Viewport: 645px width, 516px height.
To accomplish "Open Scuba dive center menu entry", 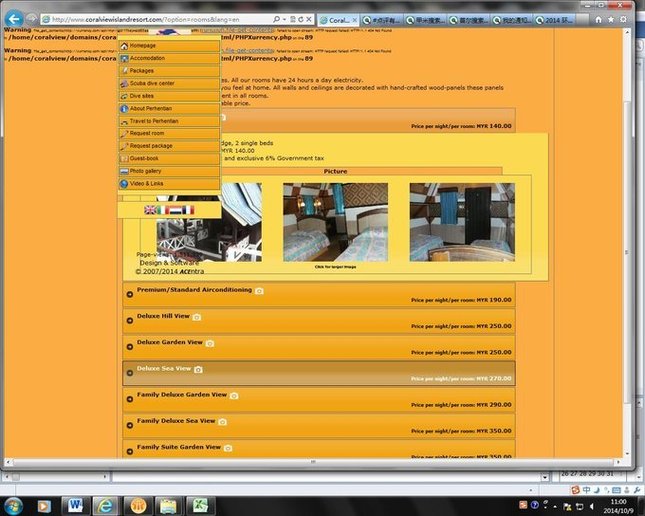I will (169, 84).
